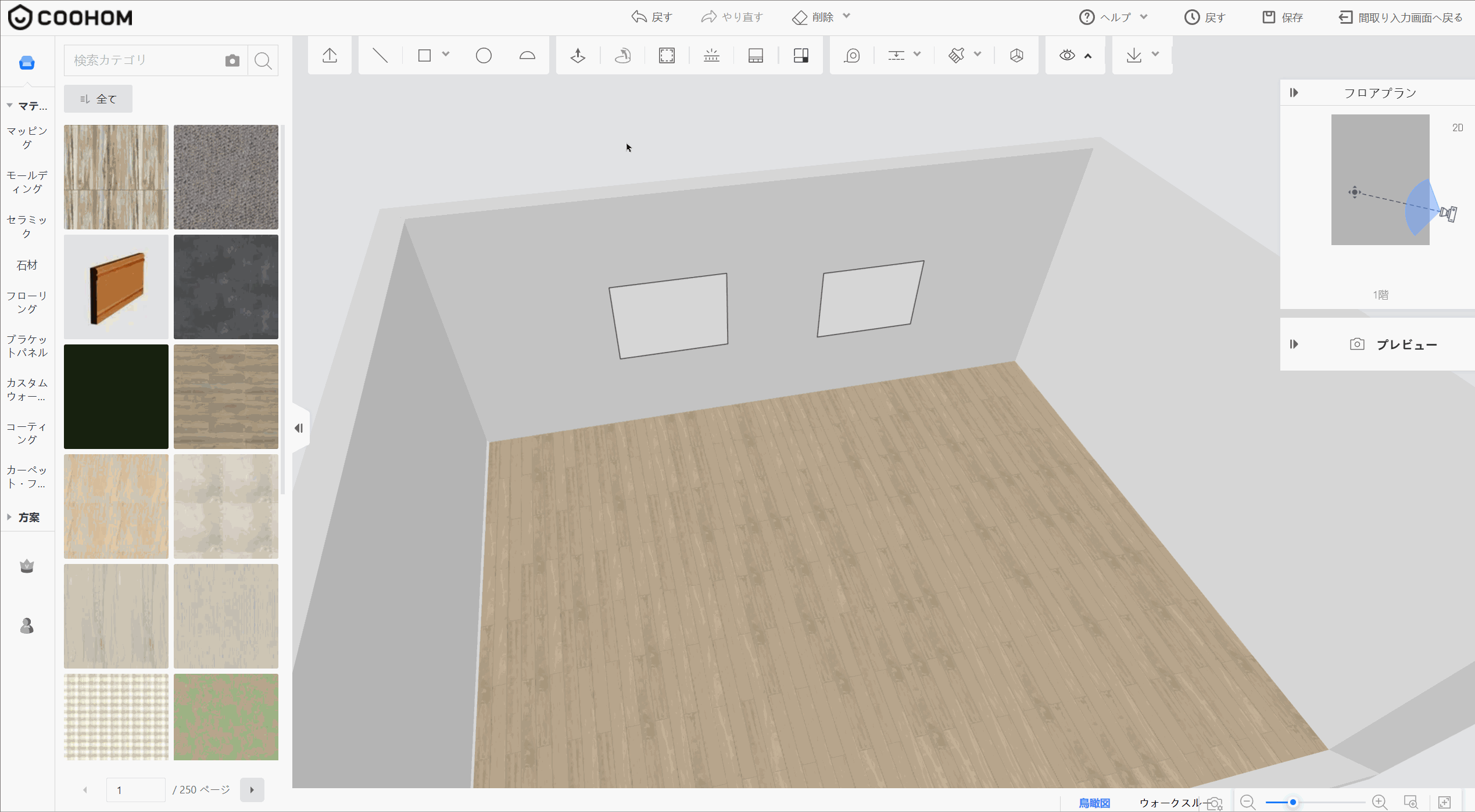The height and width of the screenshot is (812, 1475).
Task: Click the light strip tool icon
Action: tap(711, 56)
